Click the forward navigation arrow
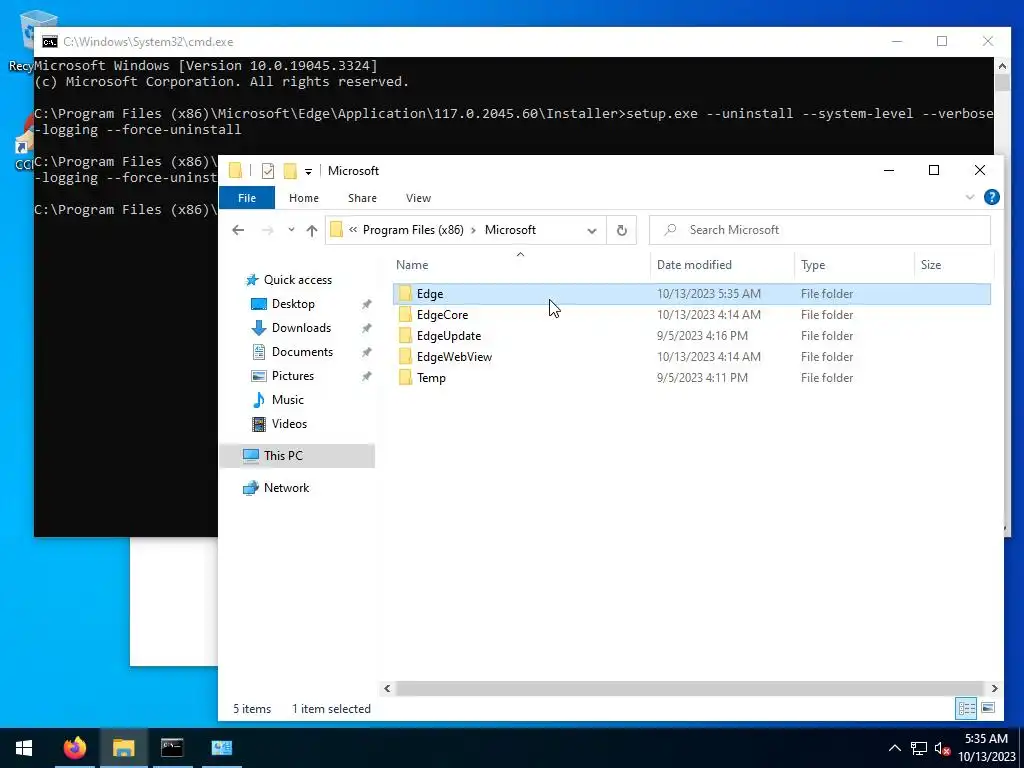 267,230
